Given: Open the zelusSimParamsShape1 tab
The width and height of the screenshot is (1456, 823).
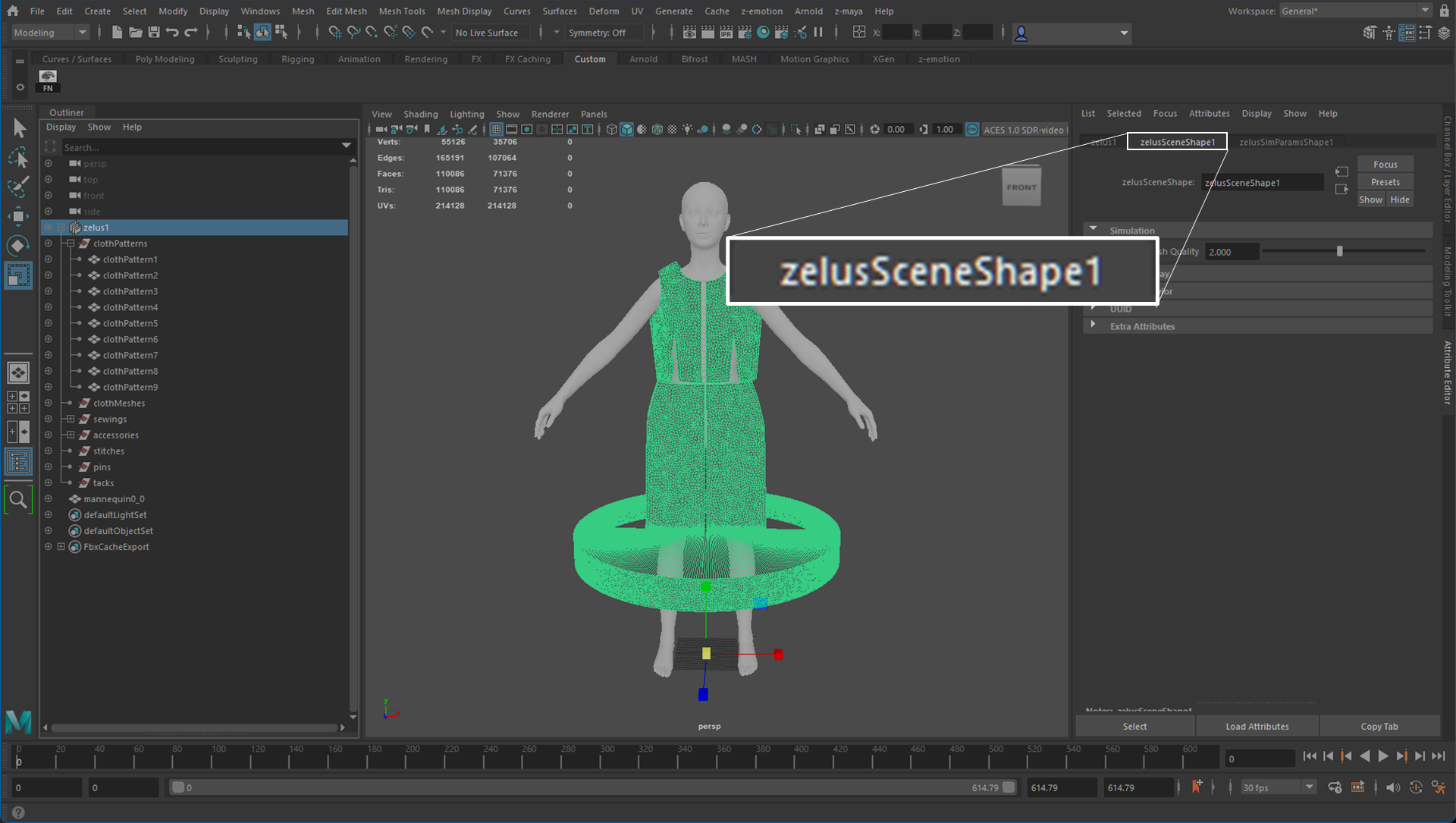Looking at the screenshot, I should [x=1286, y=142].
